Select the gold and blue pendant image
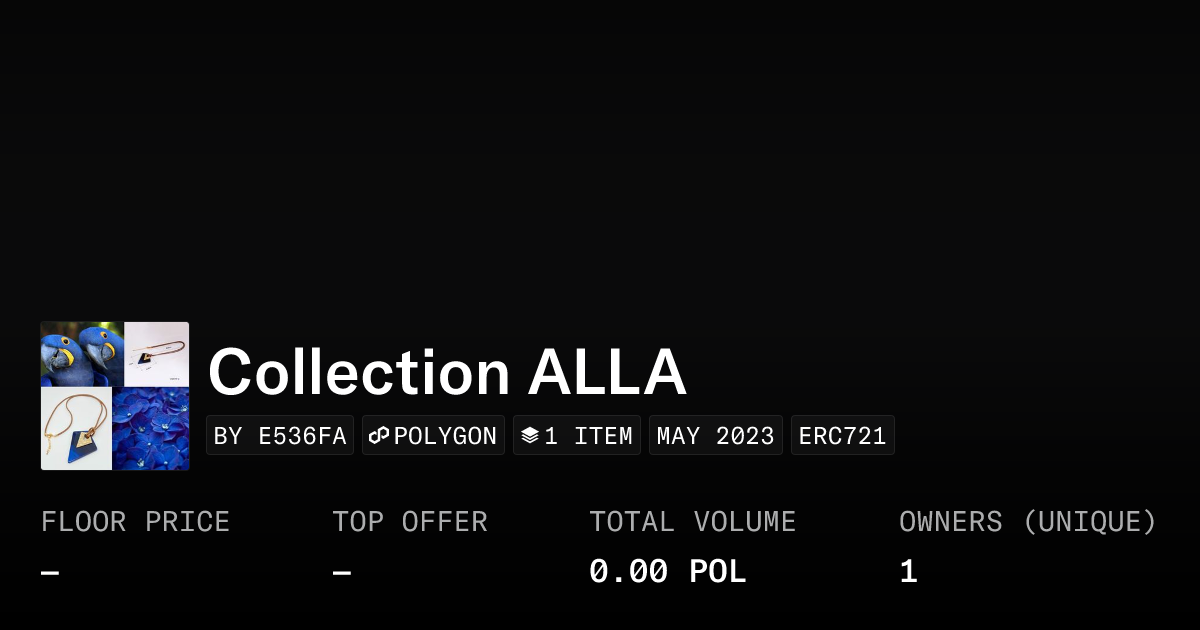 [76, 429]
